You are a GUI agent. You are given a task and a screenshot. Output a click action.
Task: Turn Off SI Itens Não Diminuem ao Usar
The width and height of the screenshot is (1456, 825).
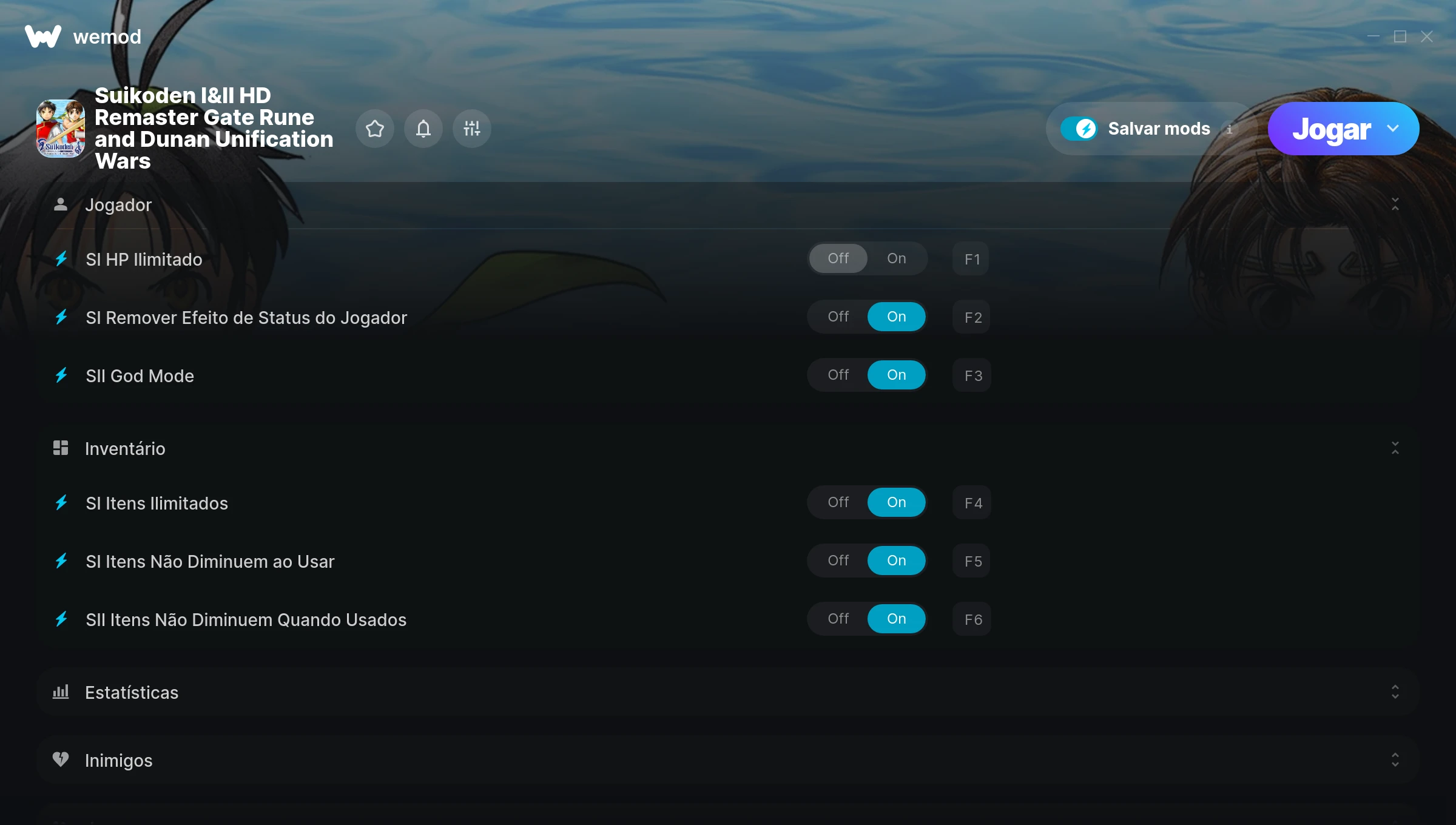point(838,561)
